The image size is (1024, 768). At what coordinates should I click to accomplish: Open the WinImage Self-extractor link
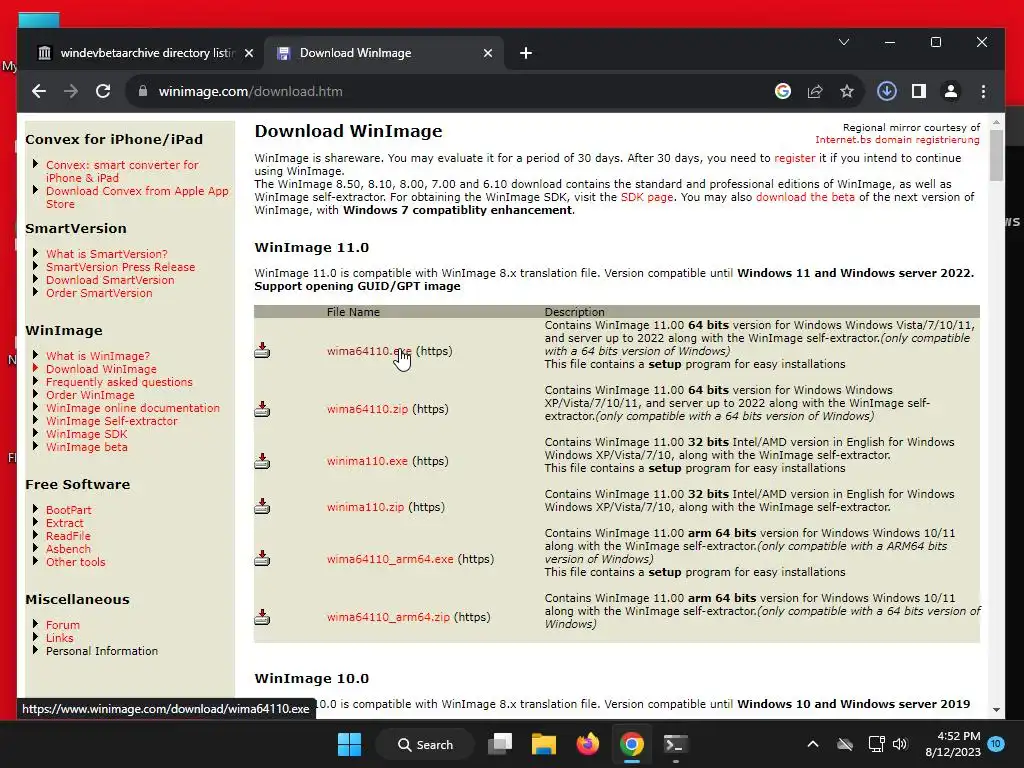(x=112, y=421)
